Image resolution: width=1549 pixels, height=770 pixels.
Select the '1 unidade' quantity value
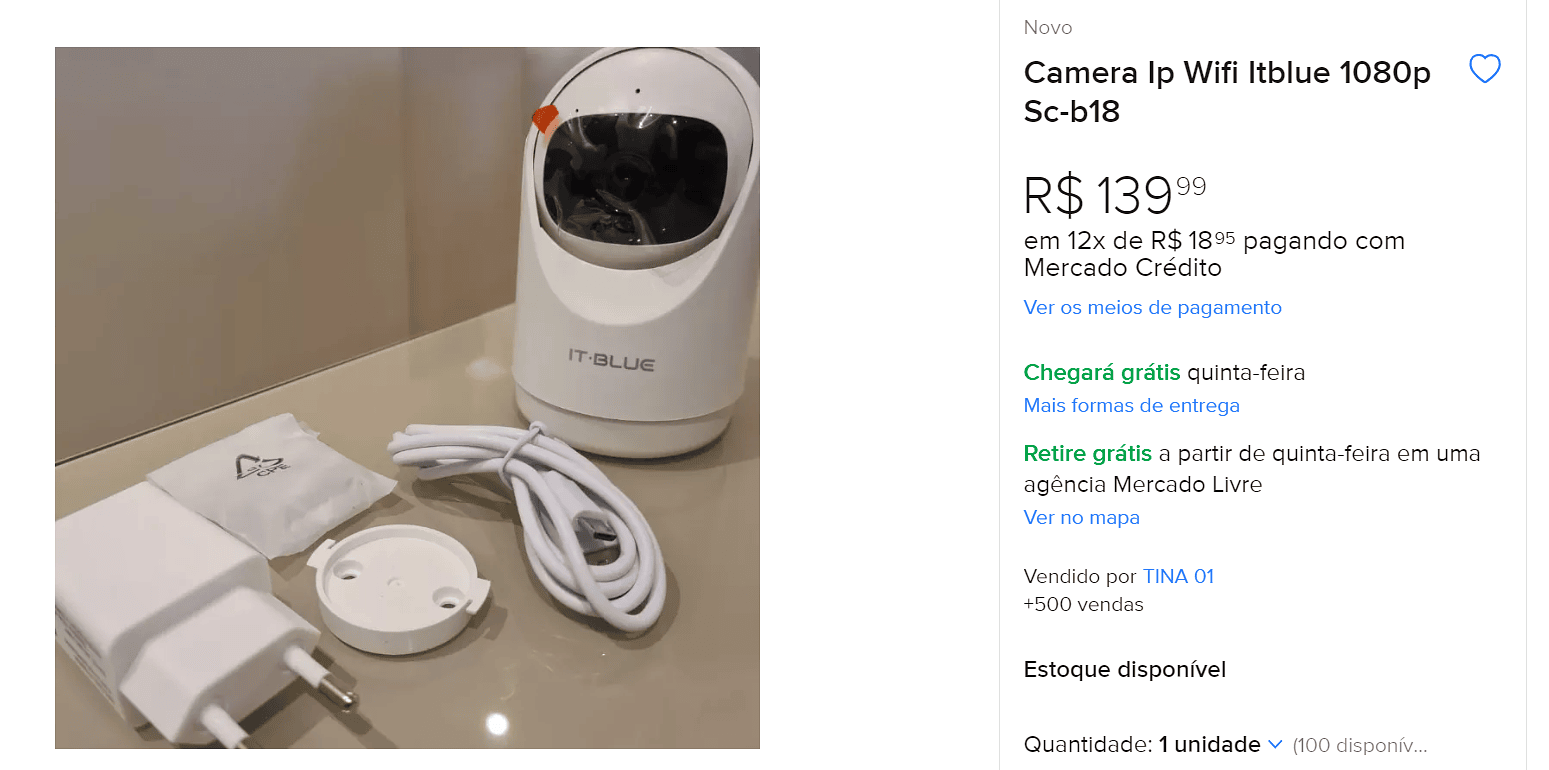pyautogui.click(x=1209, y=745)
